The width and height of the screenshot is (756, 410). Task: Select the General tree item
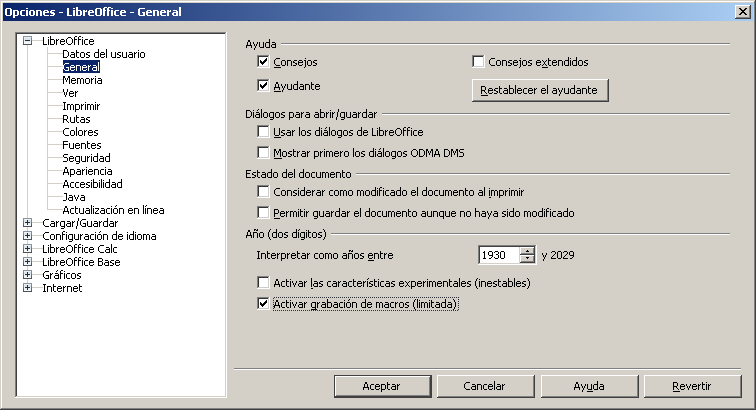[81, 67]
